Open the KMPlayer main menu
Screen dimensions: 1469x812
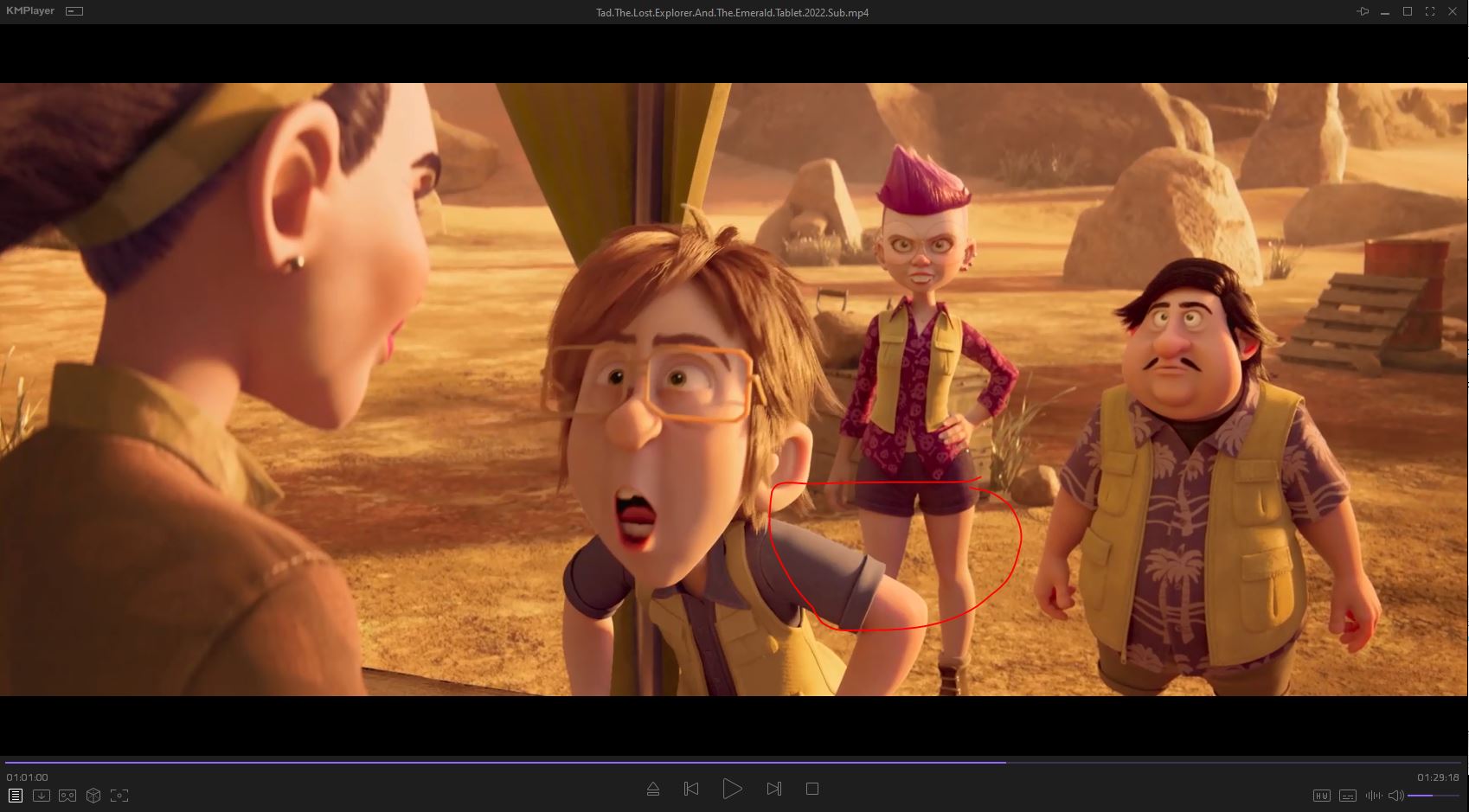pos(30,11)
